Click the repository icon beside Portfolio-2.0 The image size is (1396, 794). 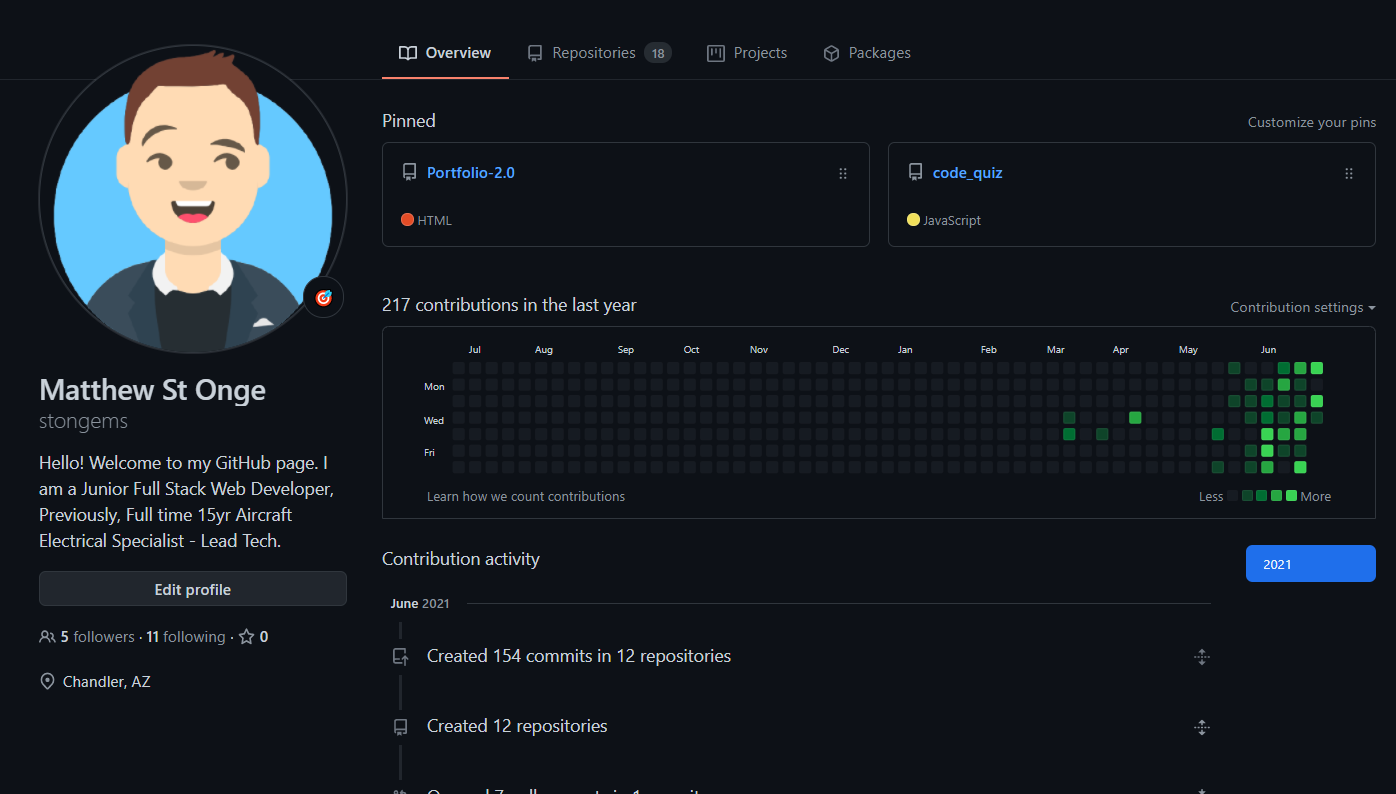point(409,172)
